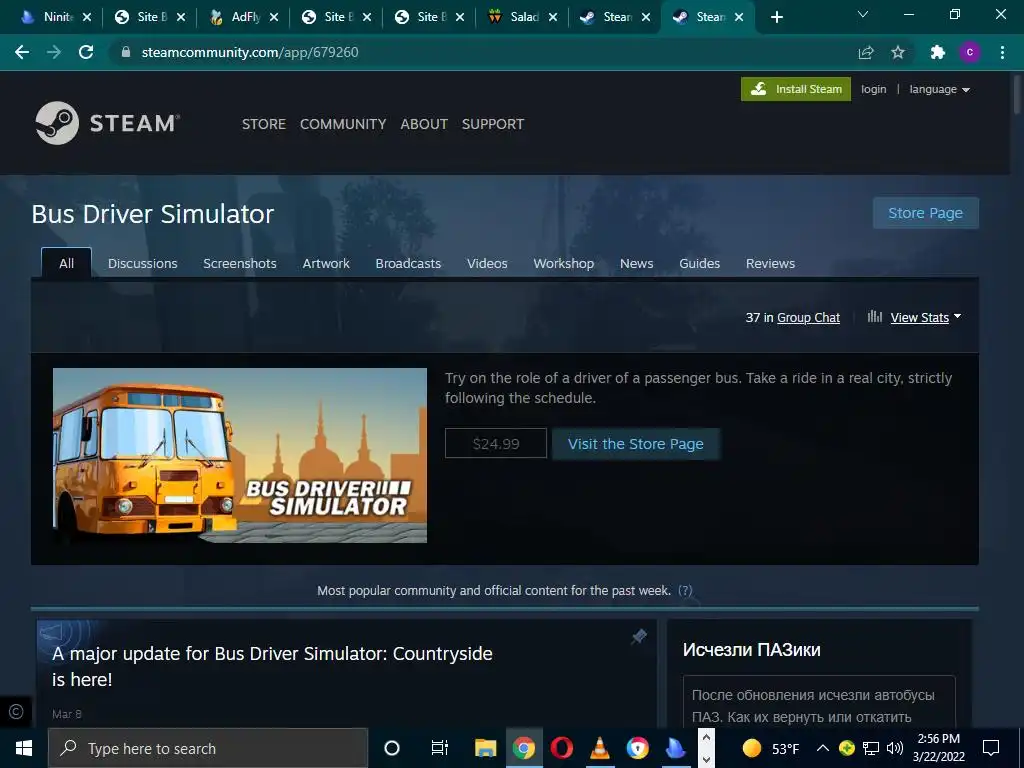
Task: Open the Chrome extensions puzzle icon
Action: click(938, 52)
